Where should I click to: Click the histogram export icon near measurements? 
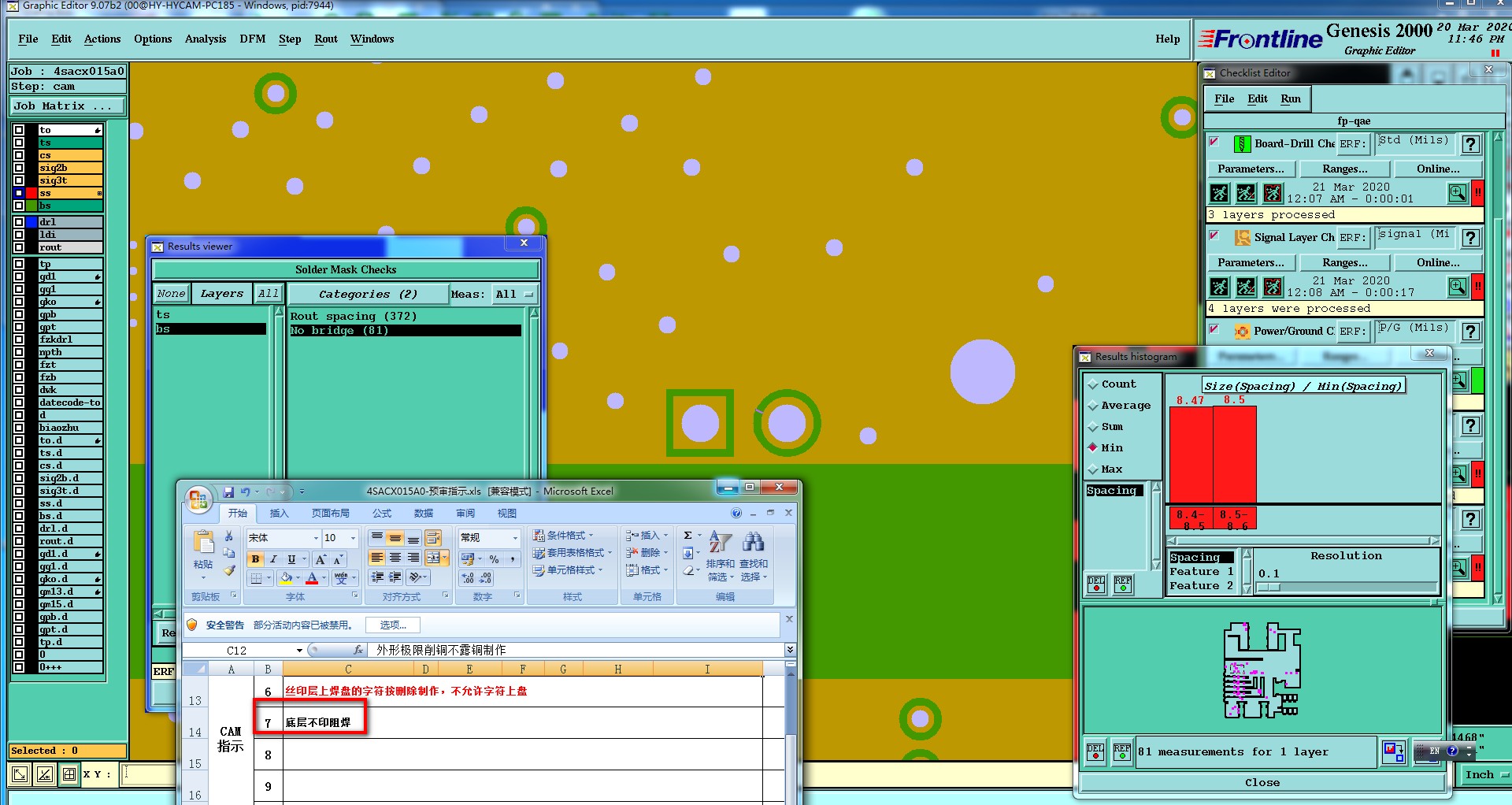1393,752
